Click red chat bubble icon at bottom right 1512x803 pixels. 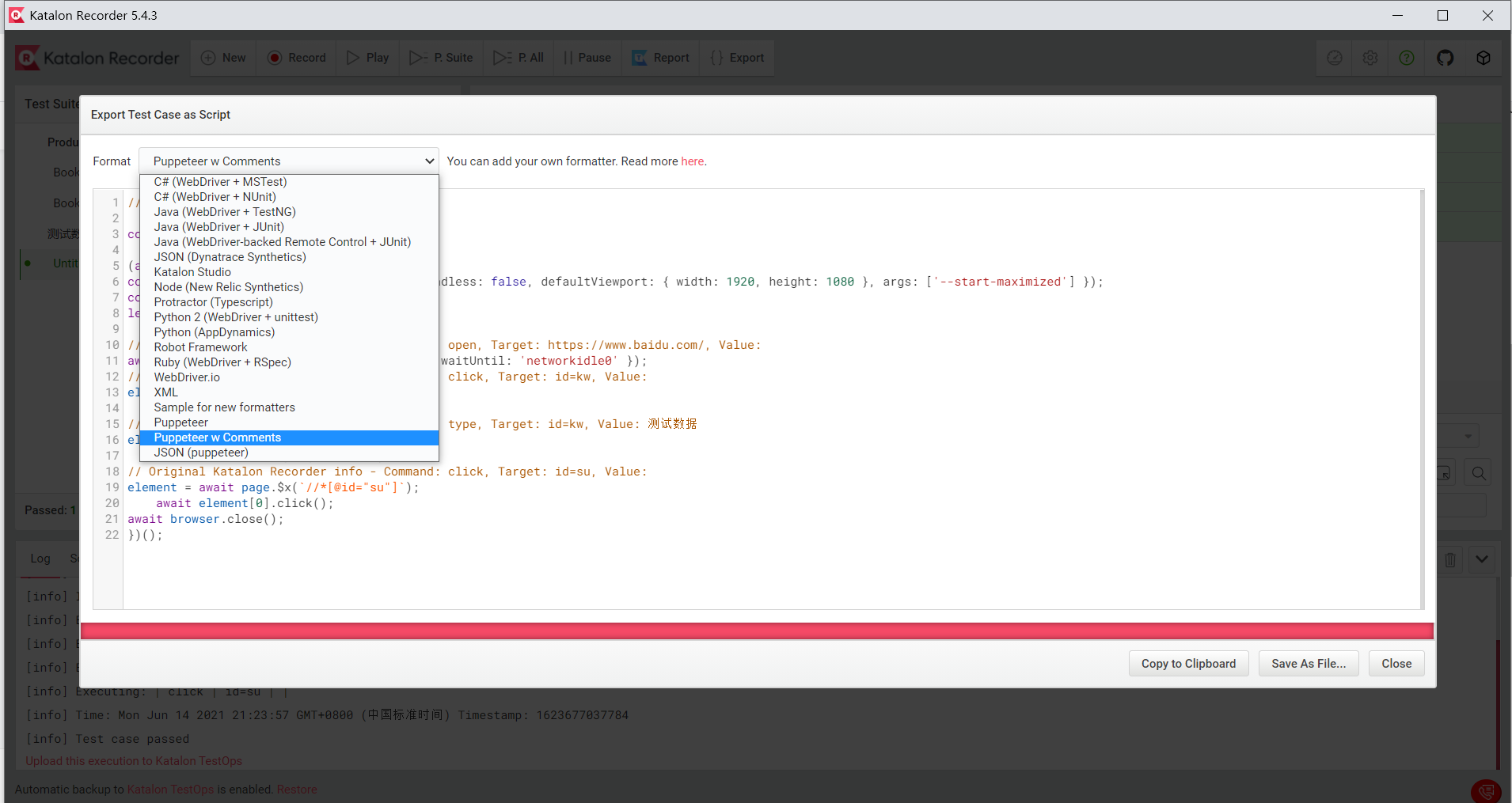click(1486, 791)
